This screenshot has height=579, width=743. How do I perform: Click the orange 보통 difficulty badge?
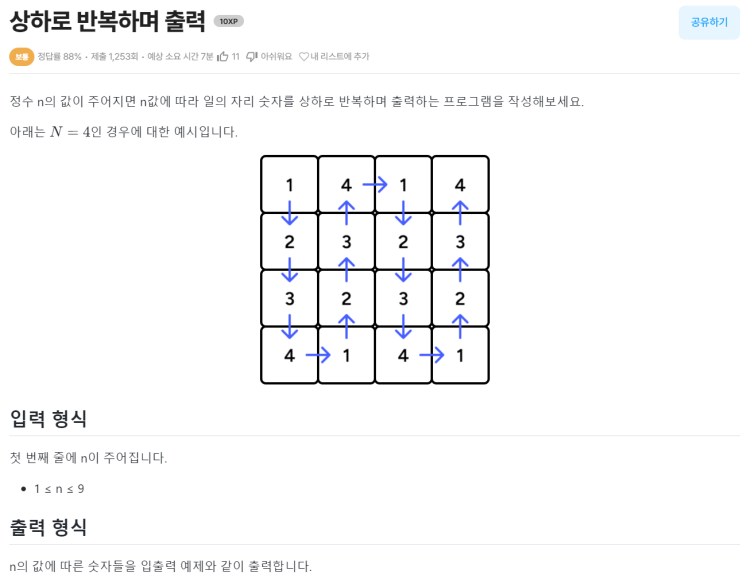click(22, 57)
